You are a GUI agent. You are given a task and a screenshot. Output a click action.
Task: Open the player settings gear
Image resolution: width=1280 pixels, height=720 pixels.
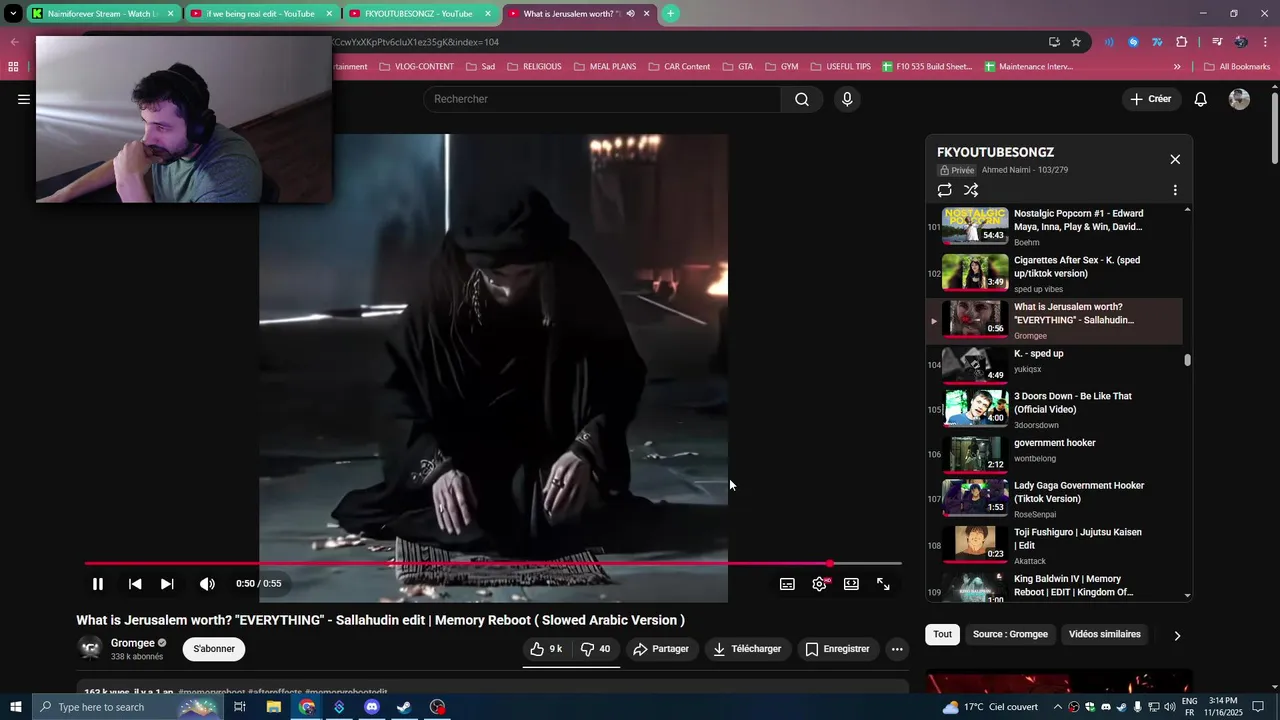(x=819, y=584)
